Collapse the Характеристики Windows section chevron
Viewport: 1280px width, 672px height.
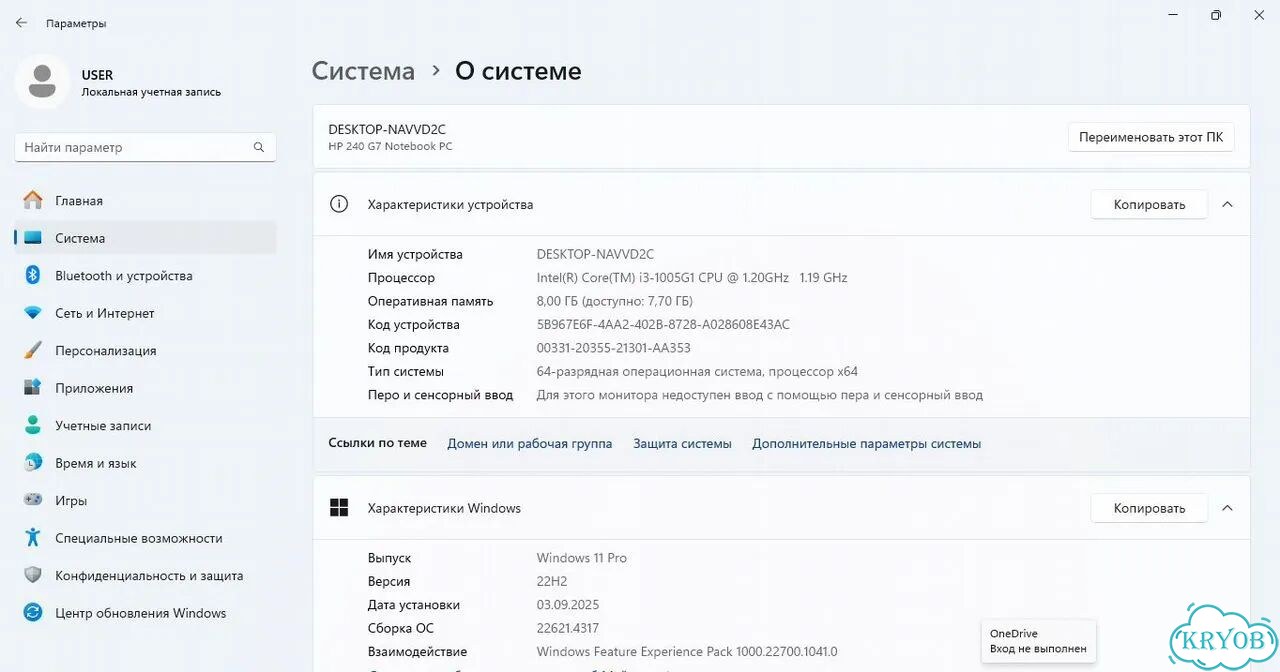tap(1228, 508)
